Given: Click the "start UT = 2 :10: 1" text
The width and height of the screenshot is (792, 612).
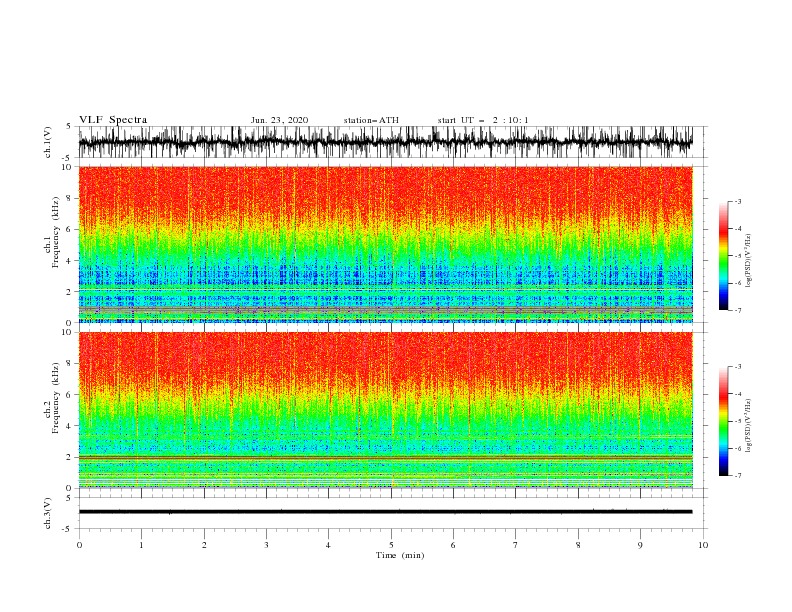Looking at the screenshot, I should 483,120.
